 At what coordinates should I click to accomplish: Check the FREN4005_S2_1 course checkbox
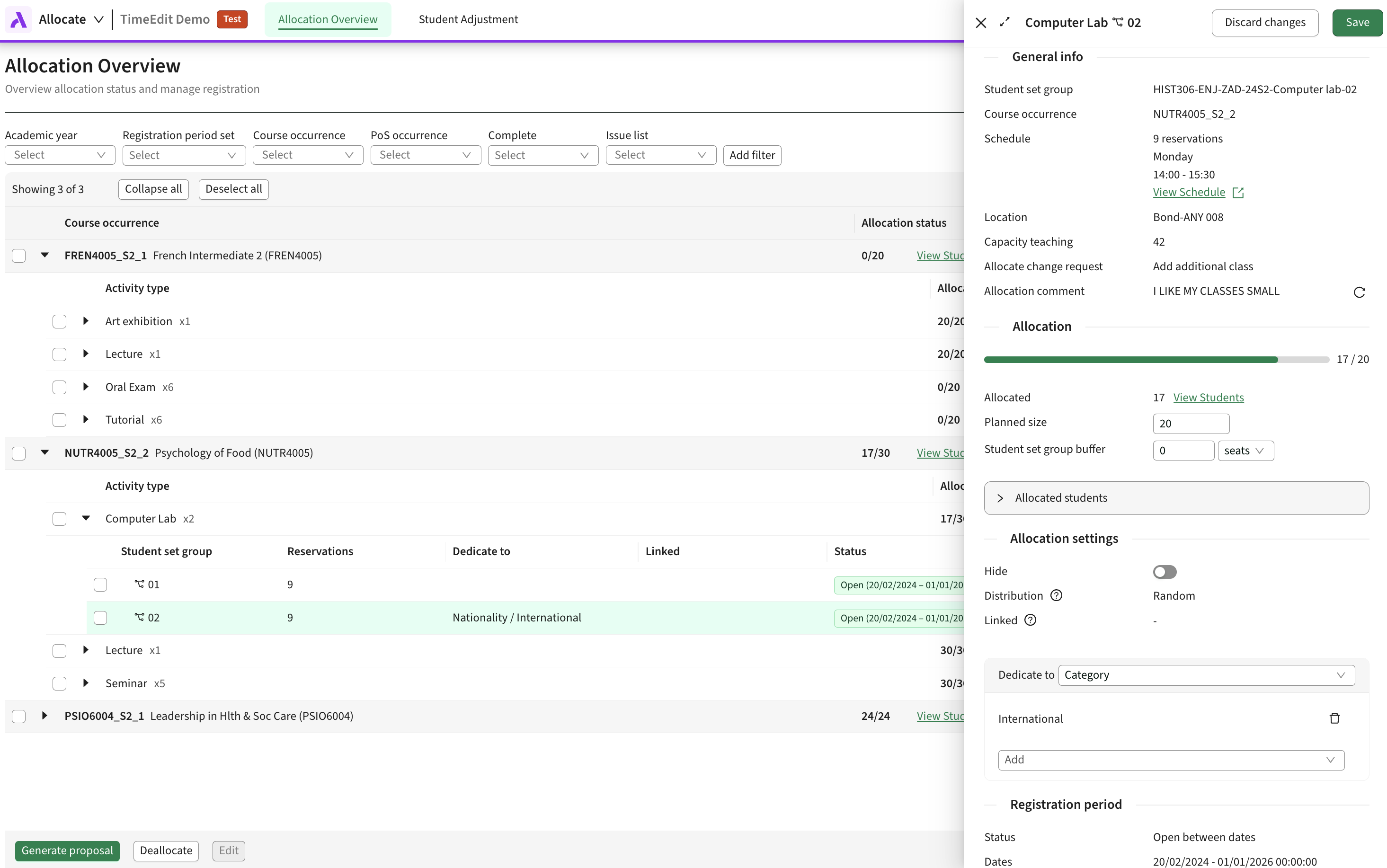point(19,256)
